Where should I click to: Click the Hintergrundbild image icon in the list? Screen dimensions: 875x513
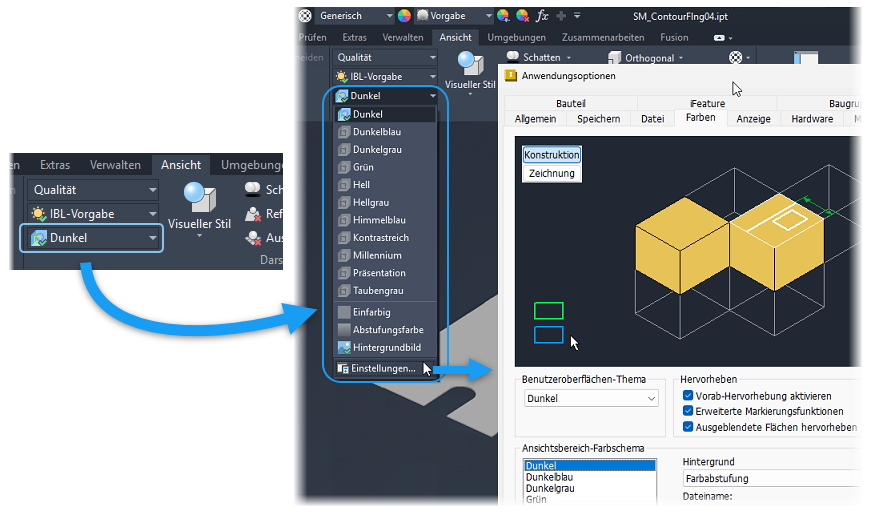pyautogui.click(x=344, y=348)
